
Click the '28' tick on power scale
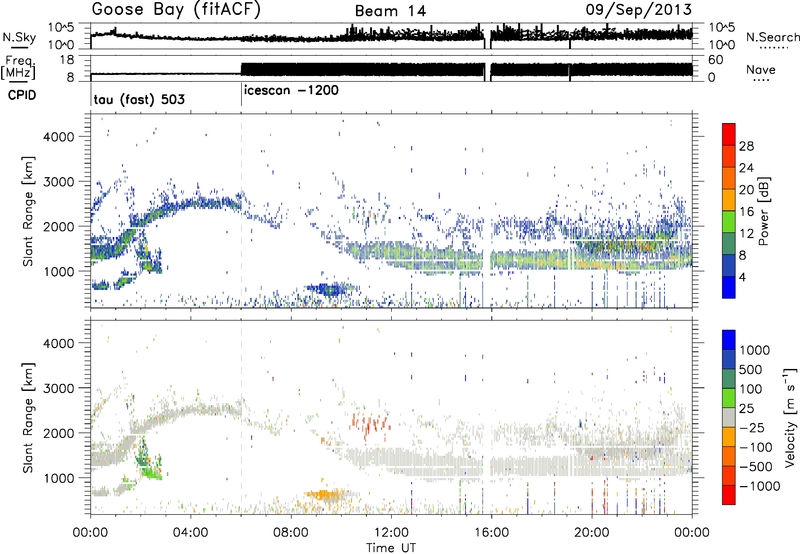tap(746, 146)
